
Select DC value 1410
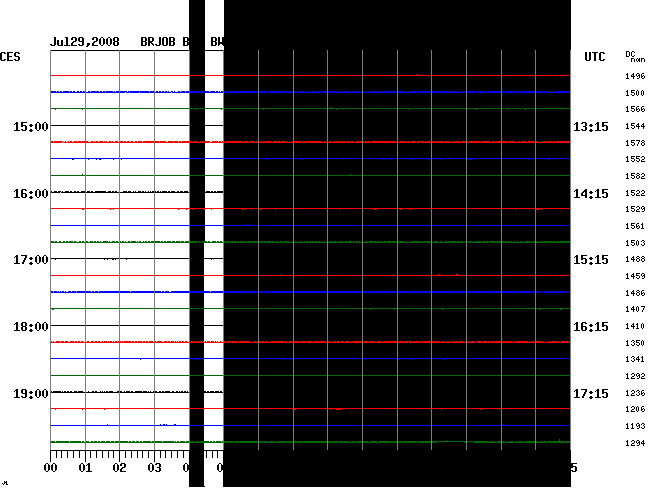[635, 326]
